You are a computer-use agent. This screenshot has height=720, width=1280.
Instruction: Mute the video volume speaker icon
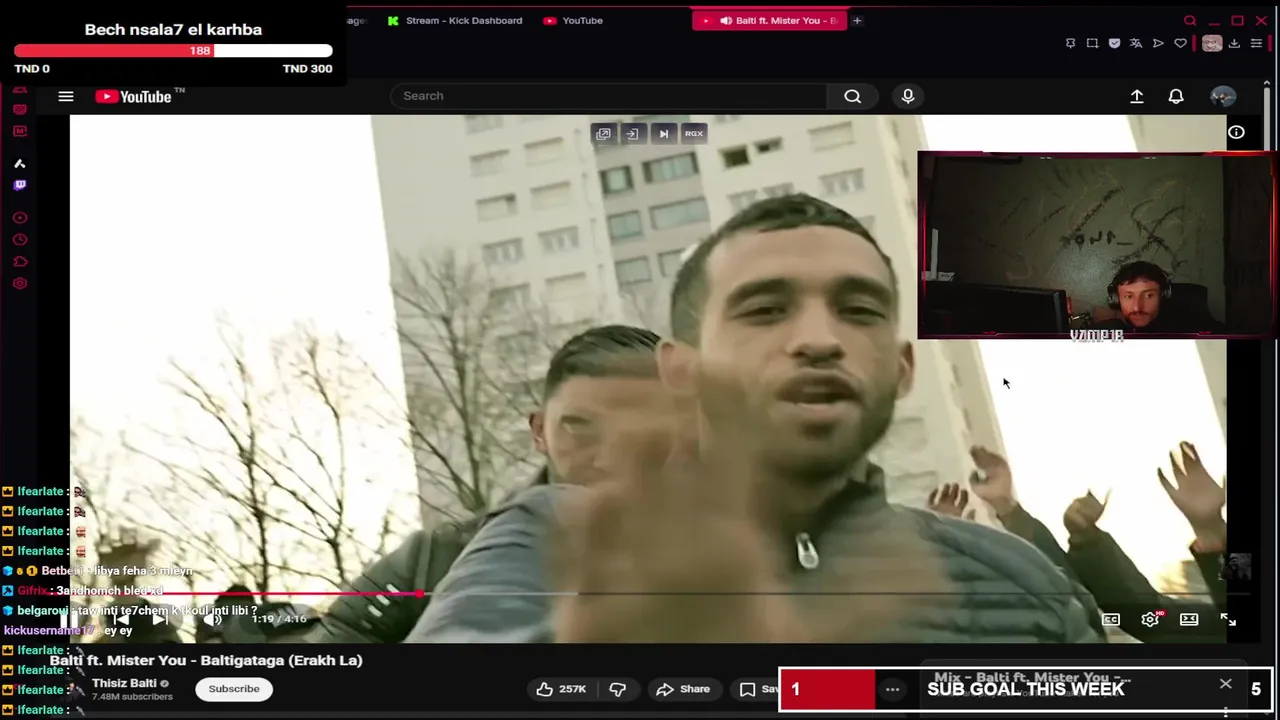[x=212, y=619]
